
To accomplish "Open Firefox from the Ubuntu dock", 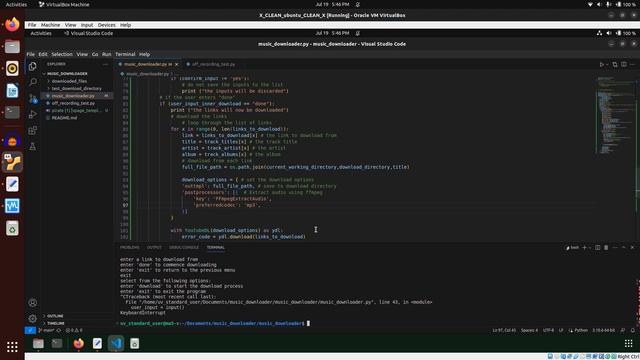I will click(12, 24).
